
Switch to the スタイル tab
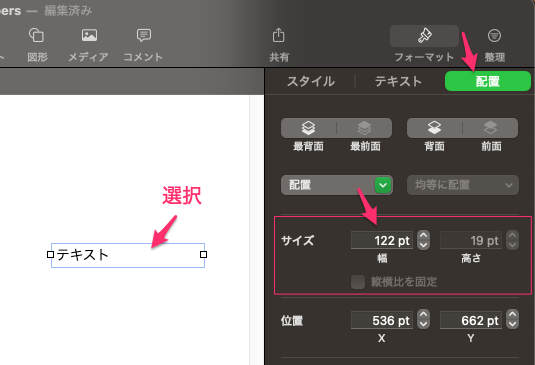click(x=310, y=82)
